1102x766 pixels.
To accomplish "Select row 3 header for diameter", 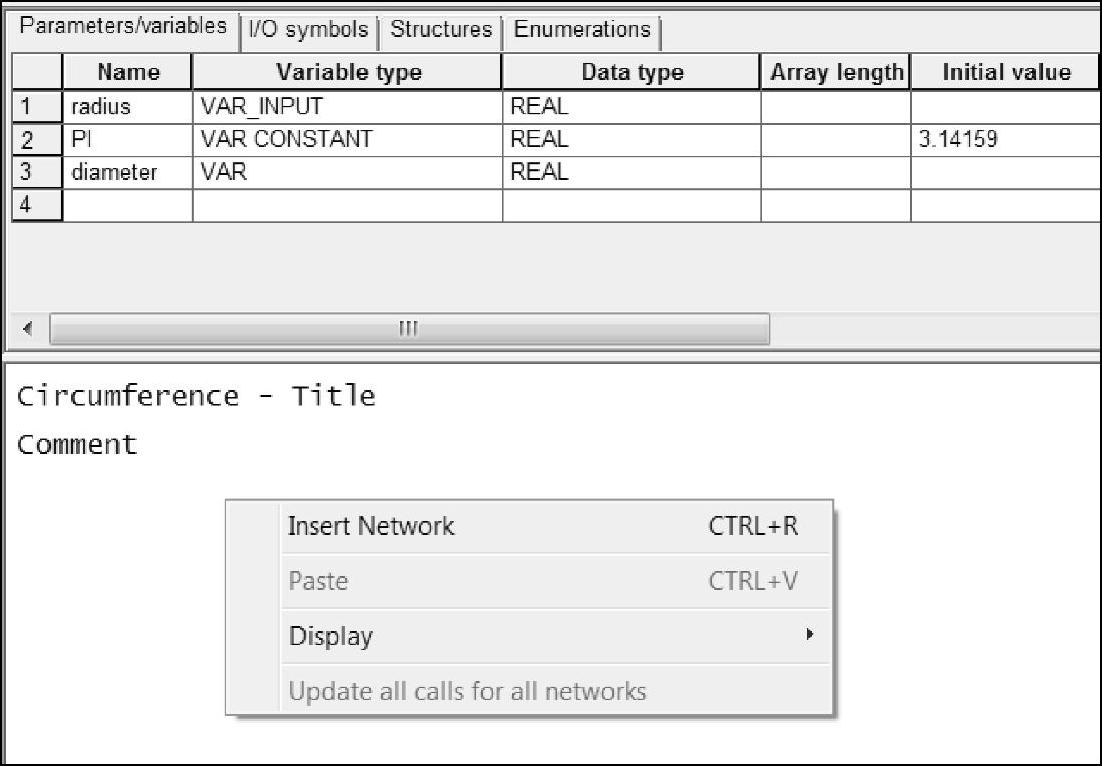I will click(36, 172).
